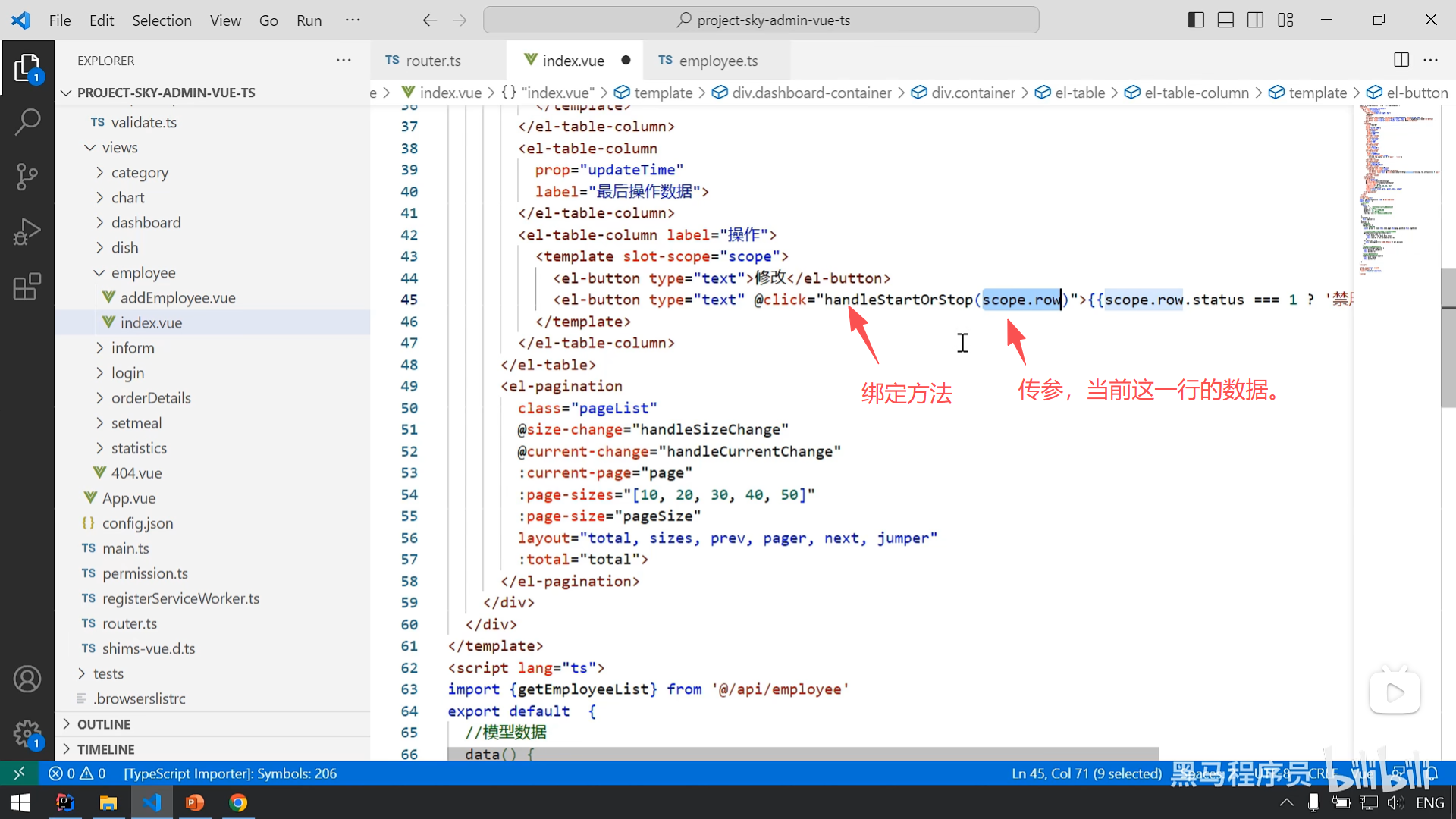Open the Selection menu
This screenshot has height=819, width=1456.
click(162, 20)
